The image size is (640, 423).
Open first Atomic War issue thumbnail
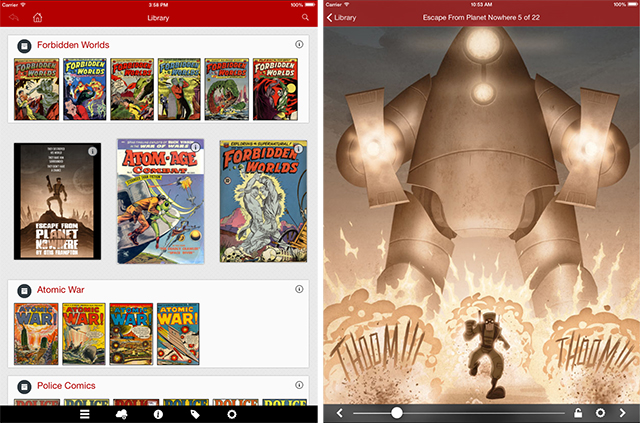36,334
